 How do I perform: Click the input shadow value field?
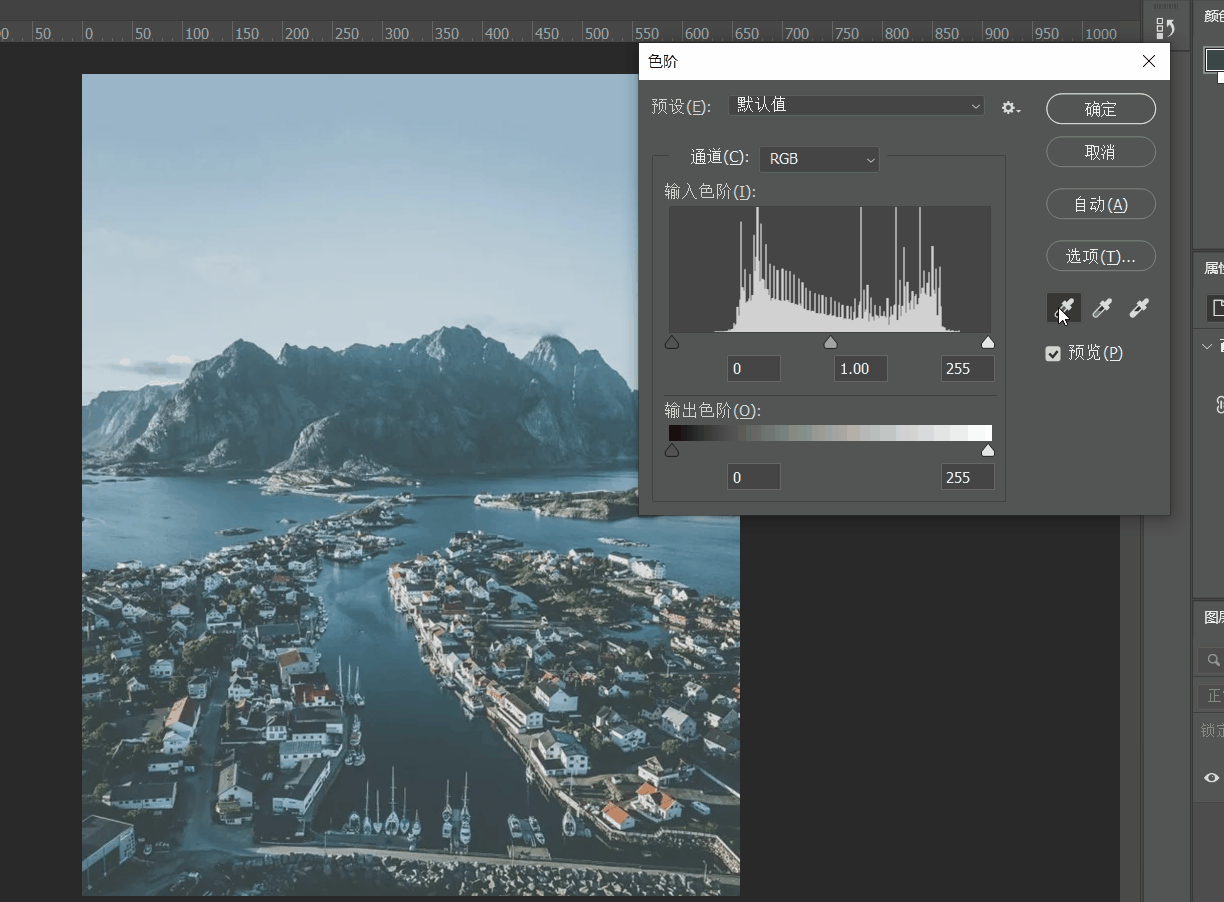click(x=753, y=368)
